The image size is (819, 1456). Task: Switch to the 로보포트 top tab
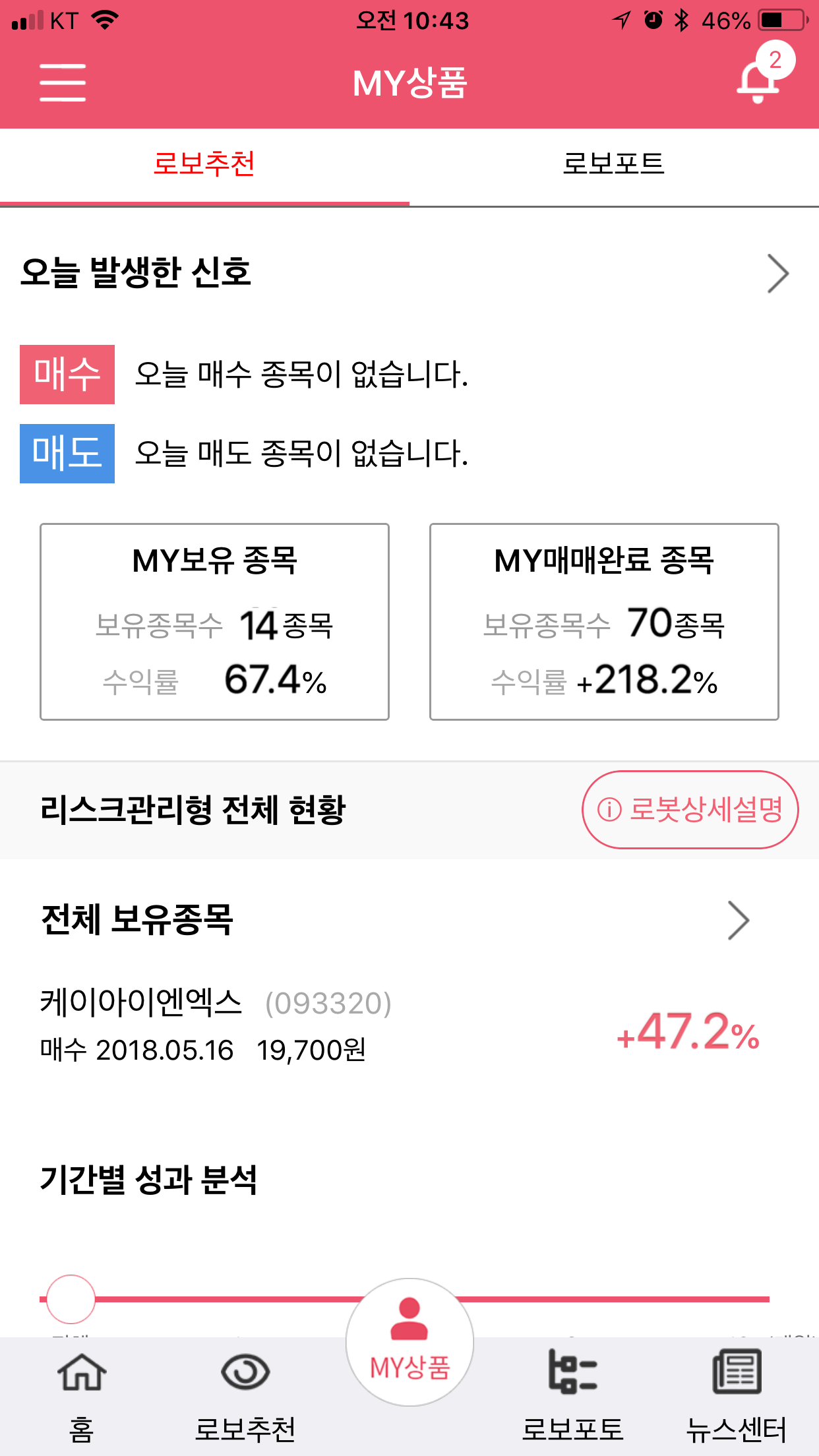(x=613, y=164)
